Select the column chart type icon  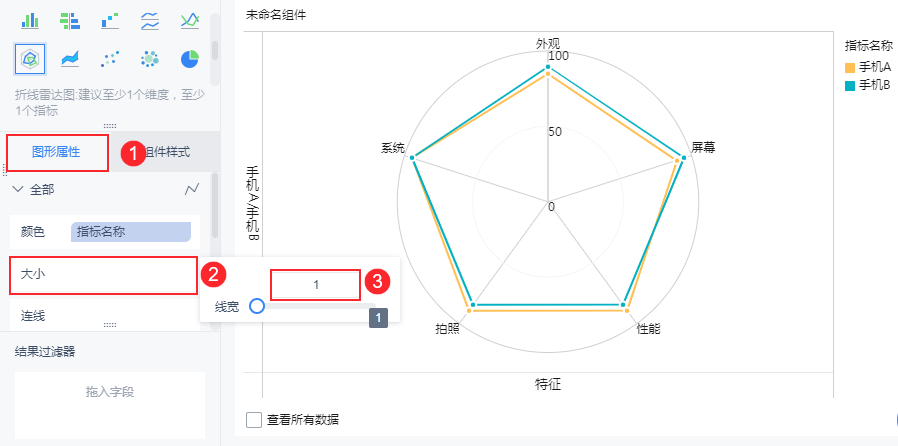[30, 19]
